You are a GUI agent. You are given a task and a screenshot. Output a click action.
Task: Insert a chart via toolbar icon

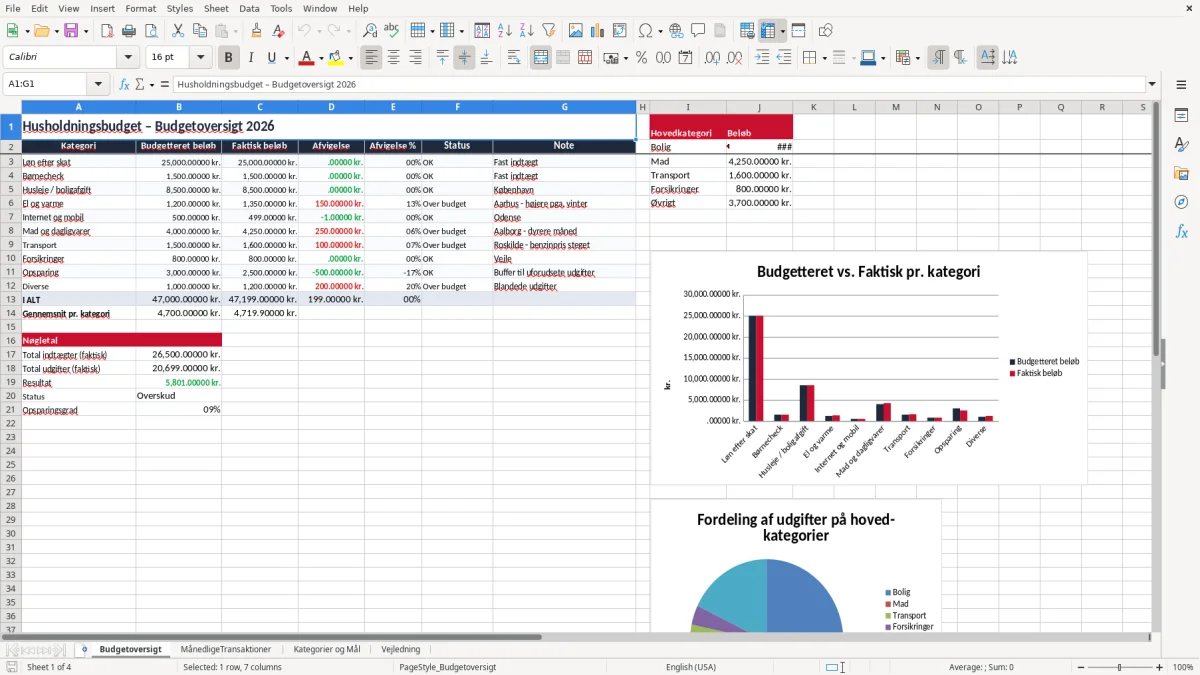point(598,31)
